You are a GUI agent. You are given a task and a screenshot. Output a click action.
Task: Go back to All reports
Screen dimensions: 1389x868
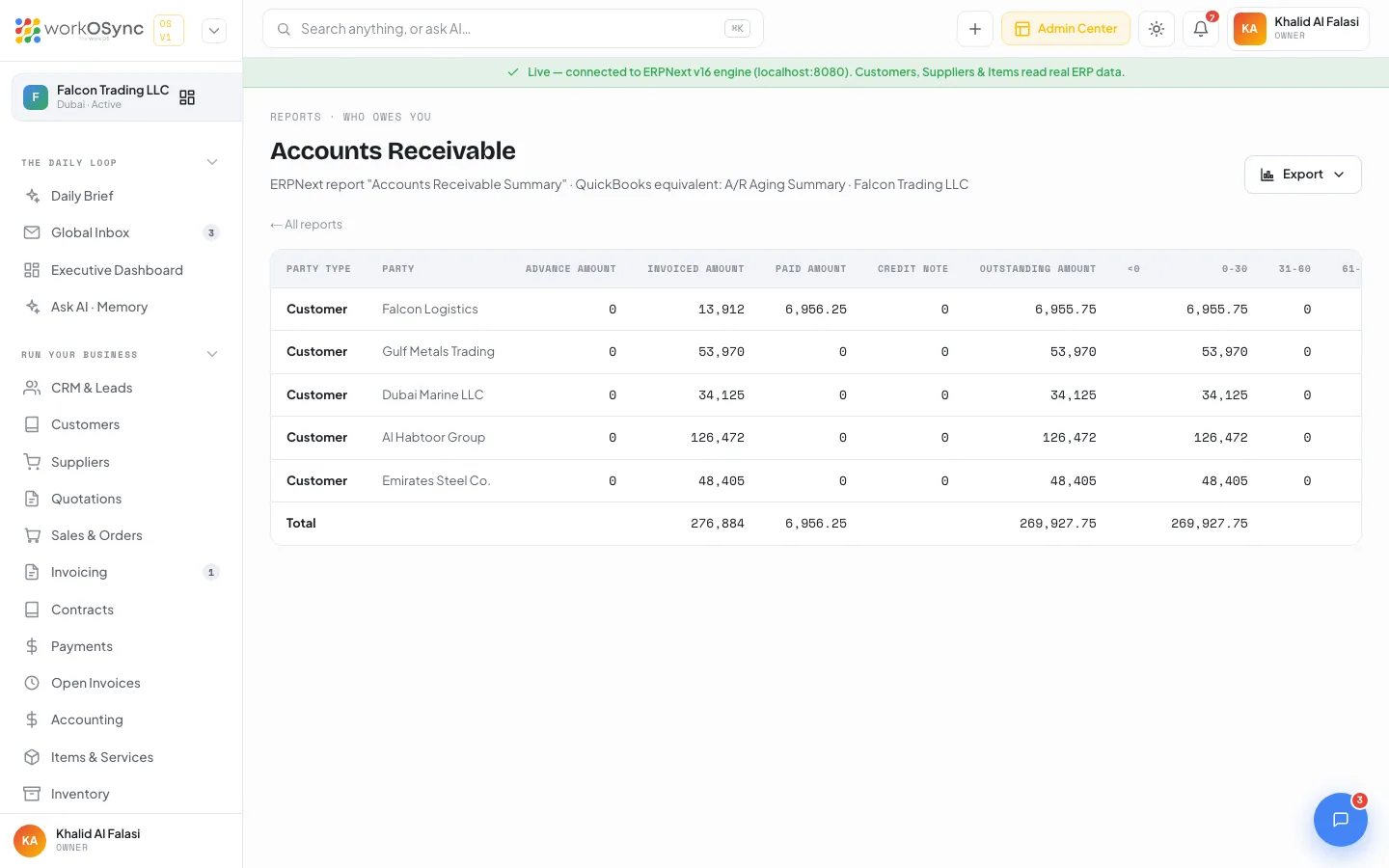(x=307, y=225)
